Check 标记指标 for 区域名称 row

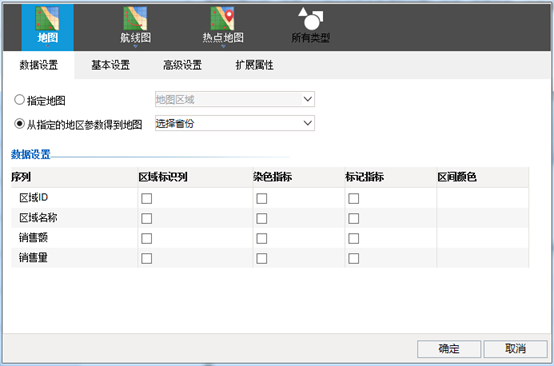[x=354, y=218]
